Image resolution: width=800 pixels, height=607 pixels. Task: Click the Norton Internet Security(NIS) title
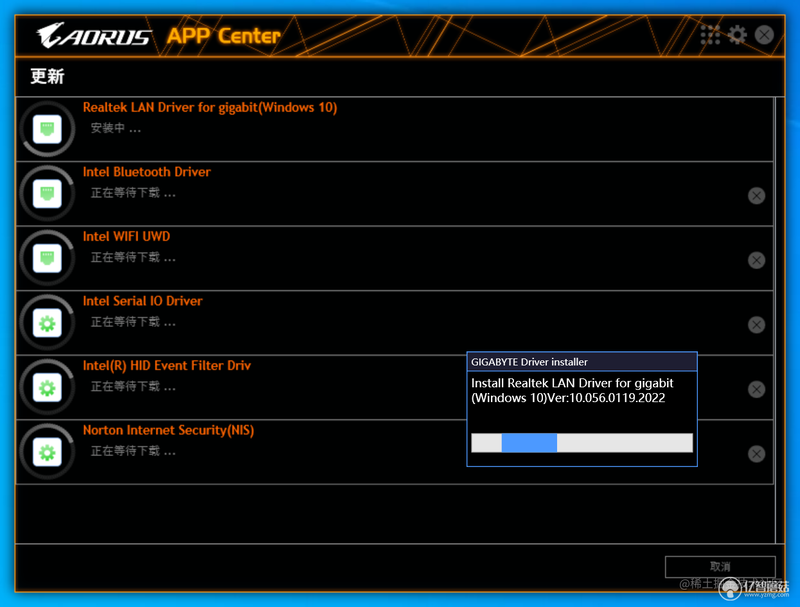168,430
